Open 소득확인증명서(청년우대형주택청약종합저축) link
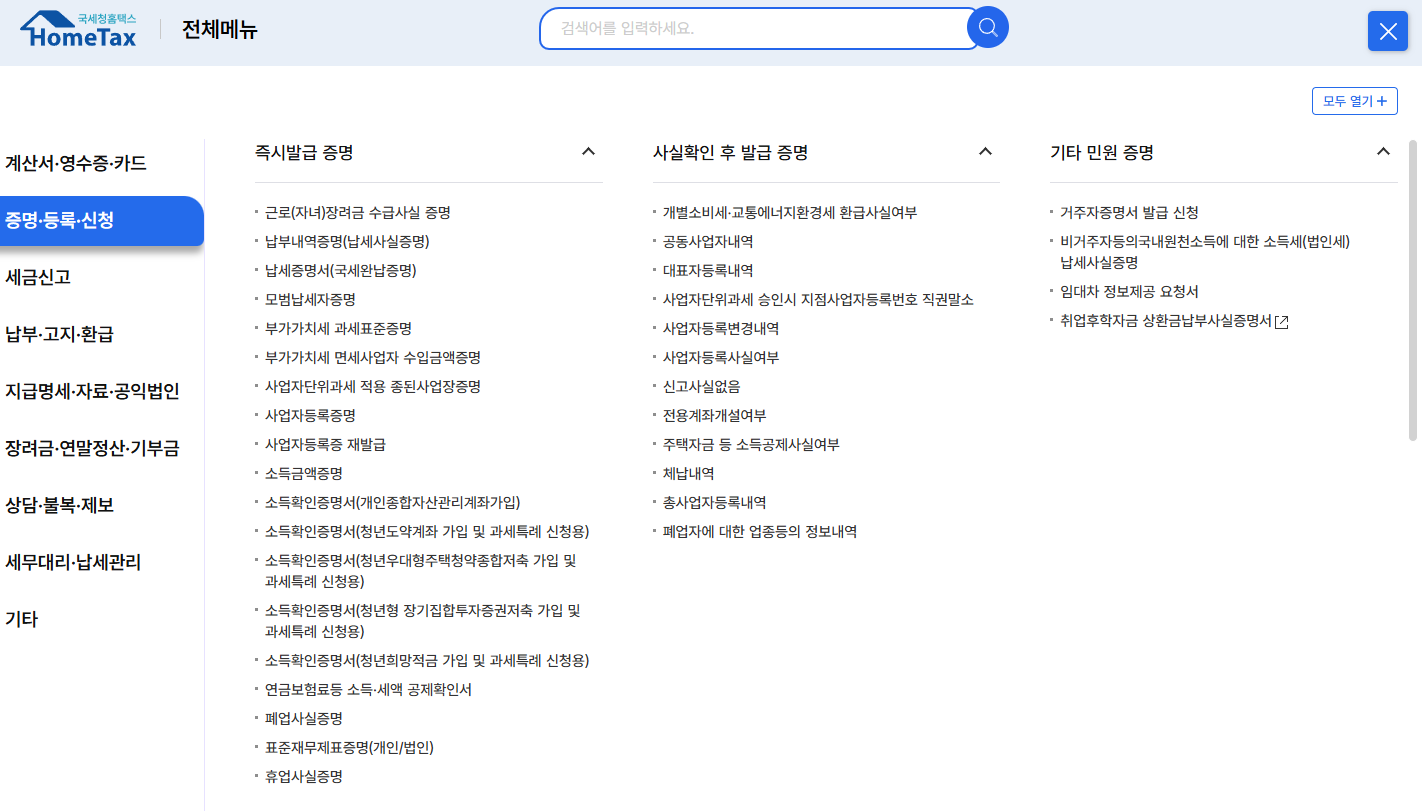 [x=421, y=571]
